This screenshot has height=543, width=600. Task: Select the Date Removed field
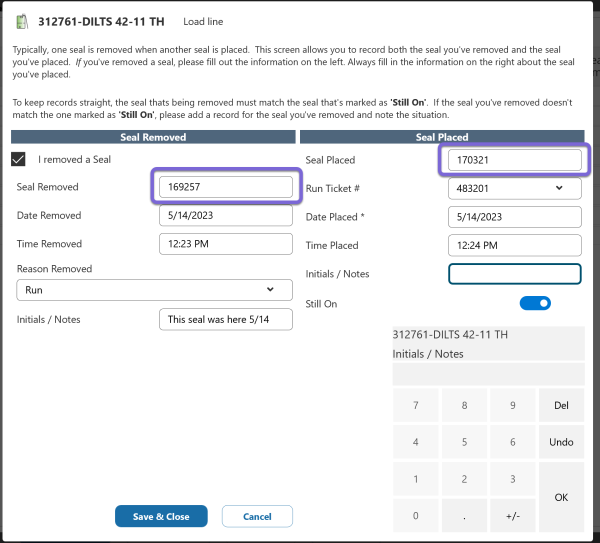click(226, 215)
